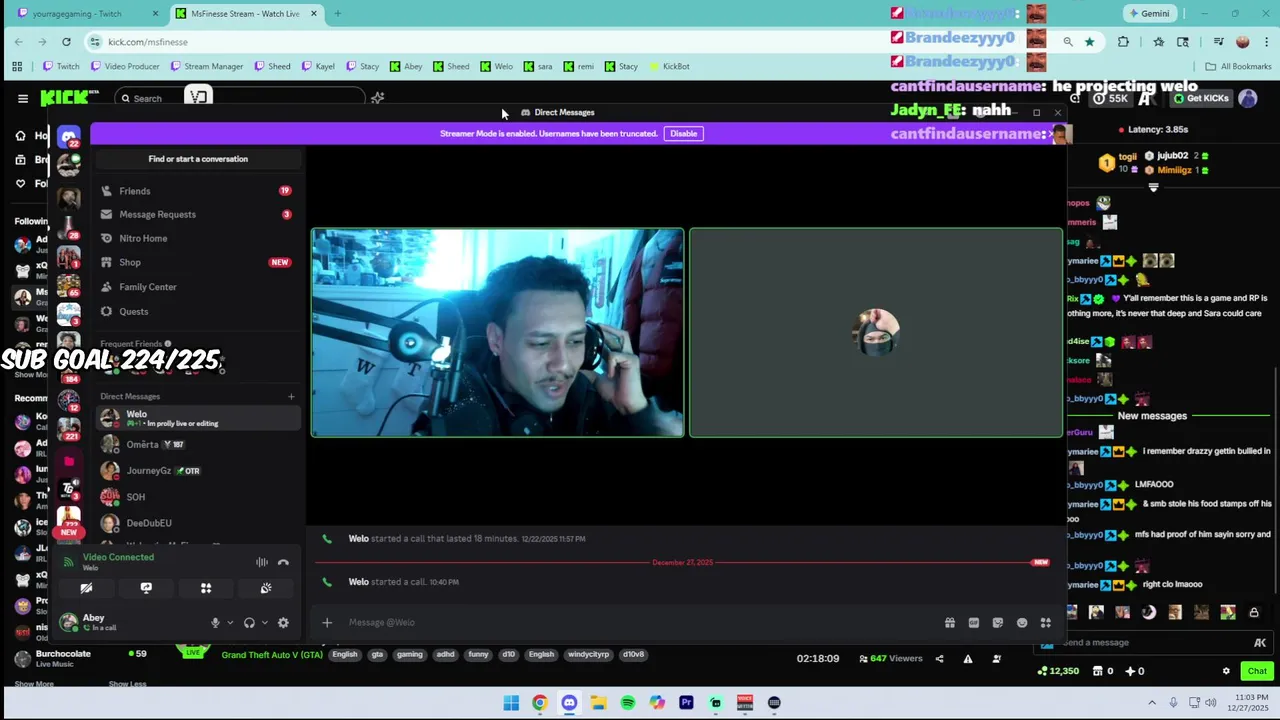Create a new direct message plus icon

click(x=291, y=397)
